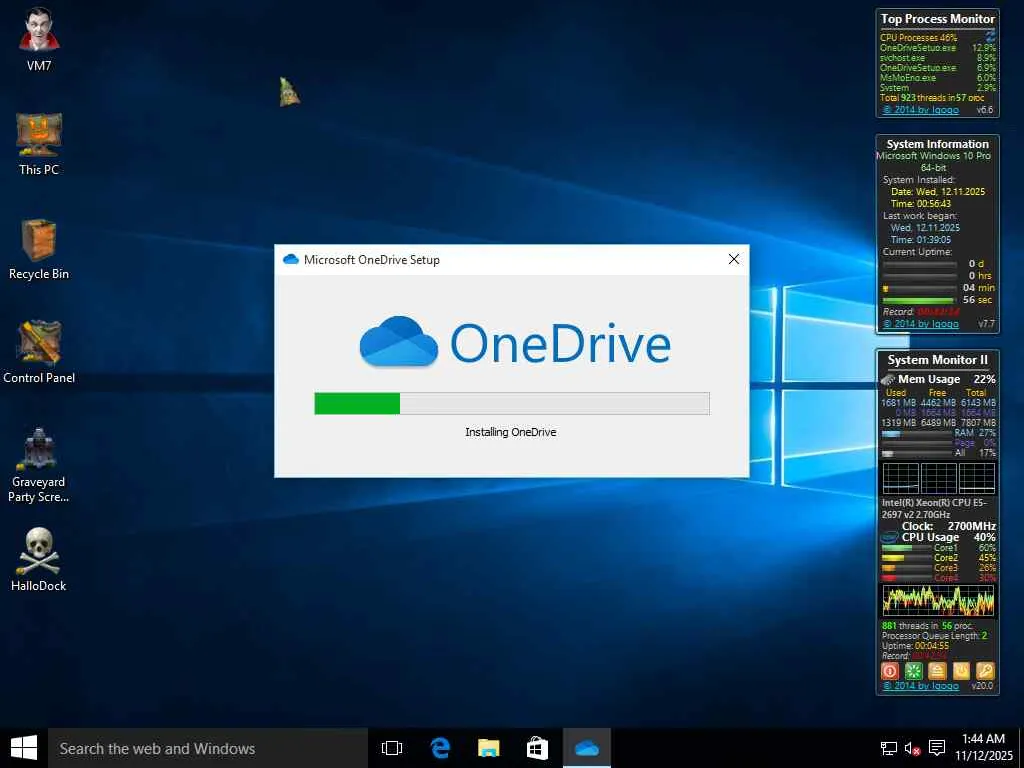The width and height of the screenshot is (1024, 768).
Task: Launch Microsoft Edge from the taskbar
Action: [x=440, y=748]
